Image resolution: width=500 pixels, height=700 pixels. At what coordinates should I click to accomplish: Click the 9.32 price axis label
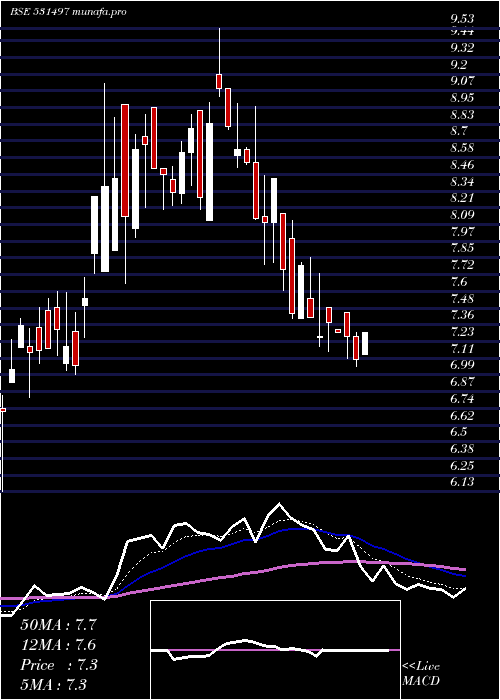(x=462, y=48)
